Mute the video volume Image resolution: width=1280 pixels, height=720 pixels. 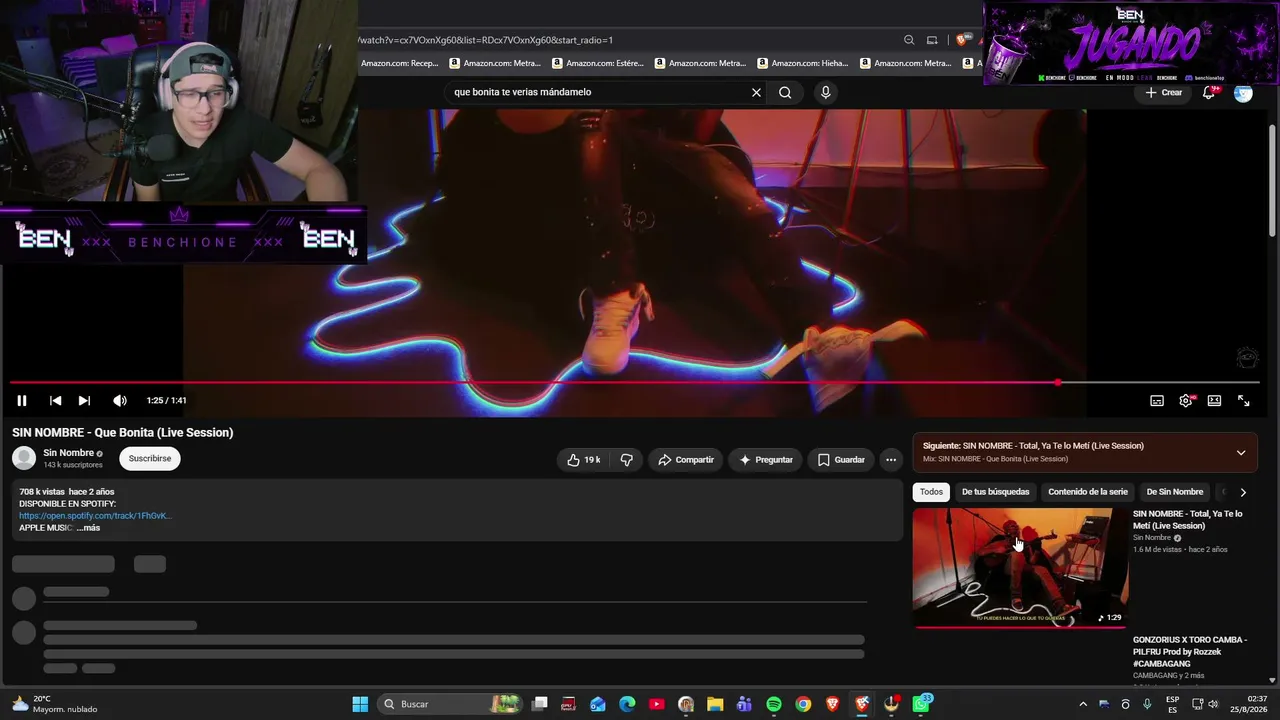pos(120,400)
